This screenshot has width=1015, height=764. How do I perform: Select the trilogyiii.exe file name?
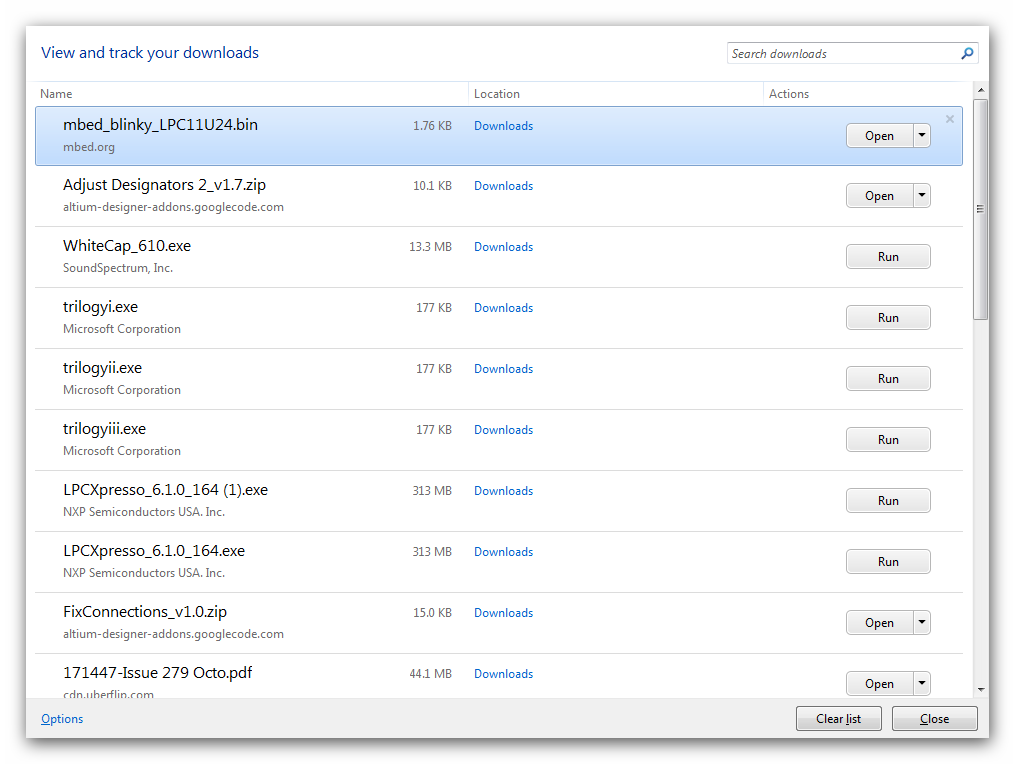click(x=104, y=429)
